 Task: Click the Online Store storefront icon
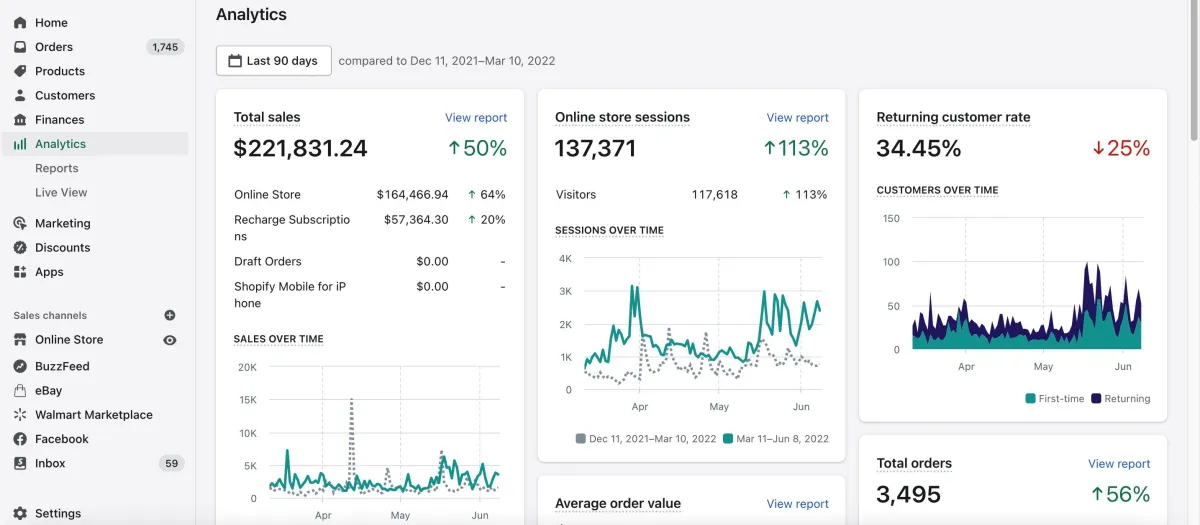click(x=20, y=340)
